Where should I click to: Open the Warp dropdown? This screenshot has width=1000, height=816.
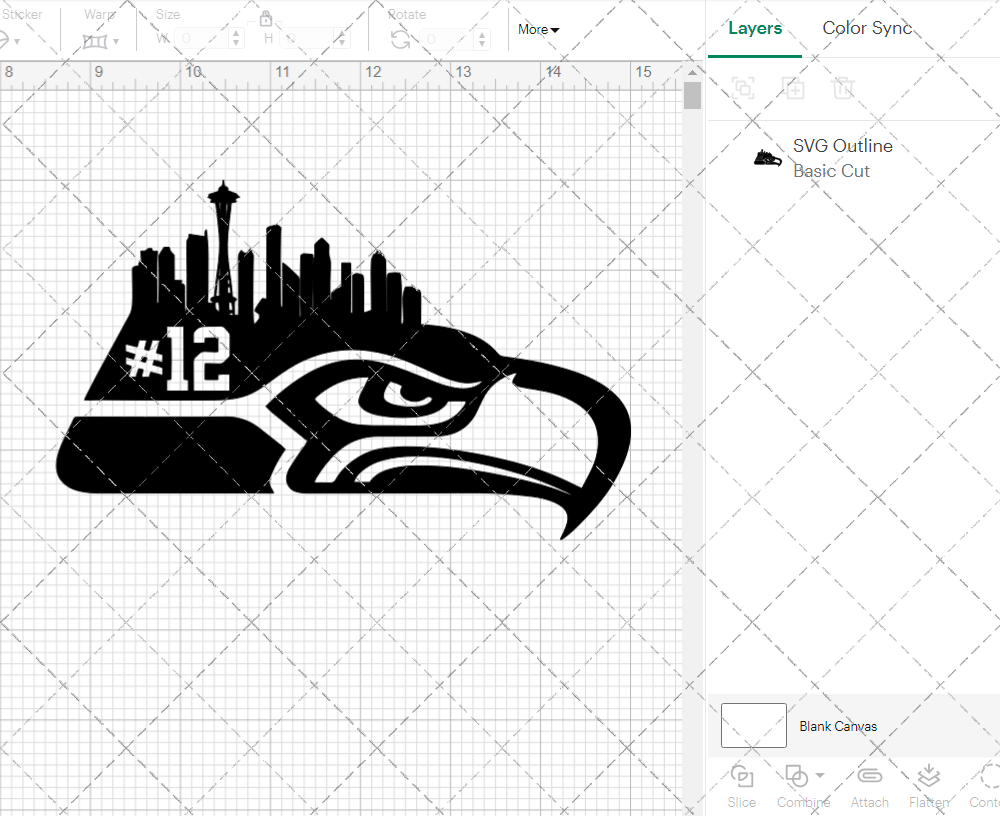[x=102, y=40]
